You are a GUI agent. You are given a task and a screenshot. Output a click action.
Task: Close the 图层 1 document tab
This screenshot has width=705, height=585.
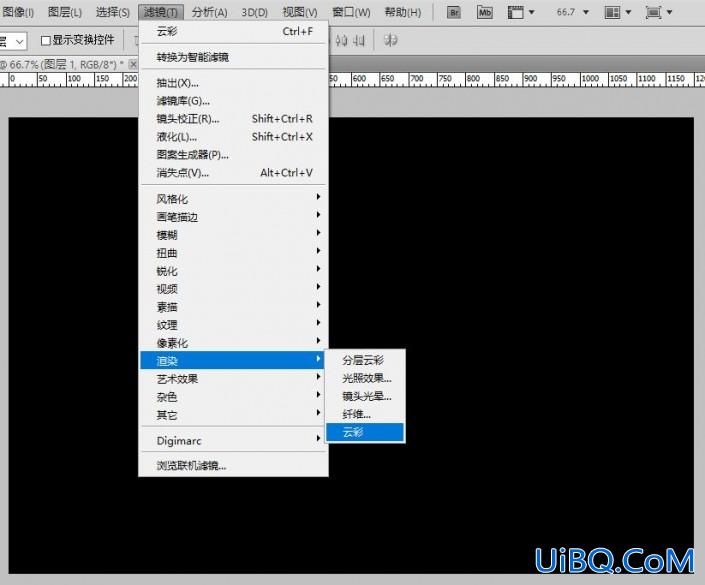click(x=133, y=64)
